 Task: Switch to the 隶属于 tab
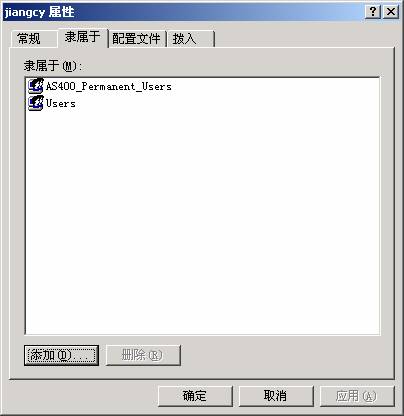point(83,37)
